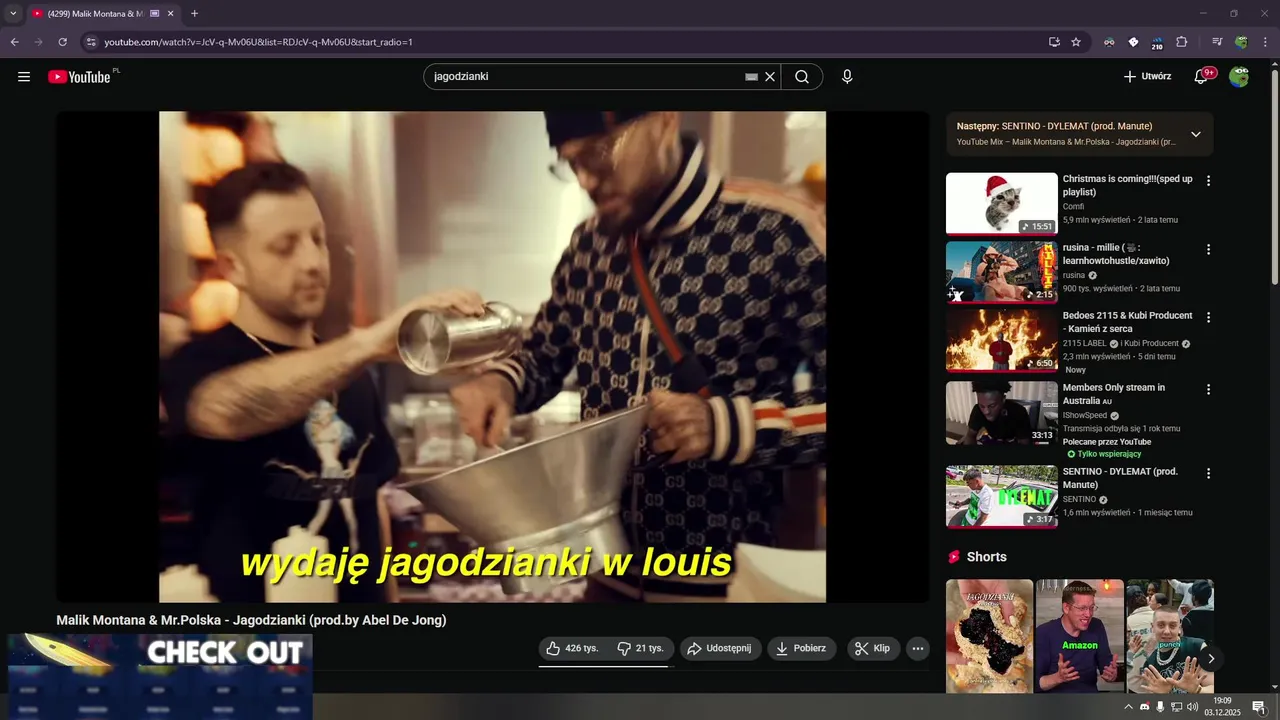Screen dimensions: 1280x720
Task: Click the Następny: SENTINO - DYLEMAT header
Action: [x=1054, y=126]
